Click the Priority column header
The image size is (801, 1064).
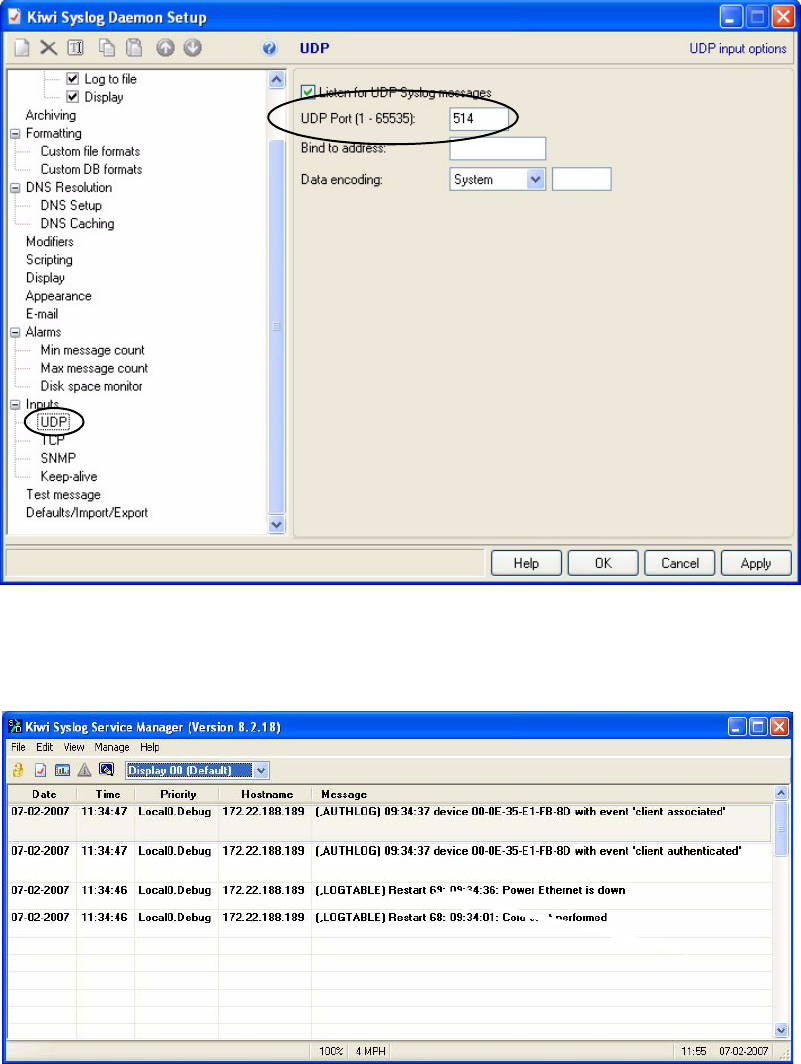(176, 794)
